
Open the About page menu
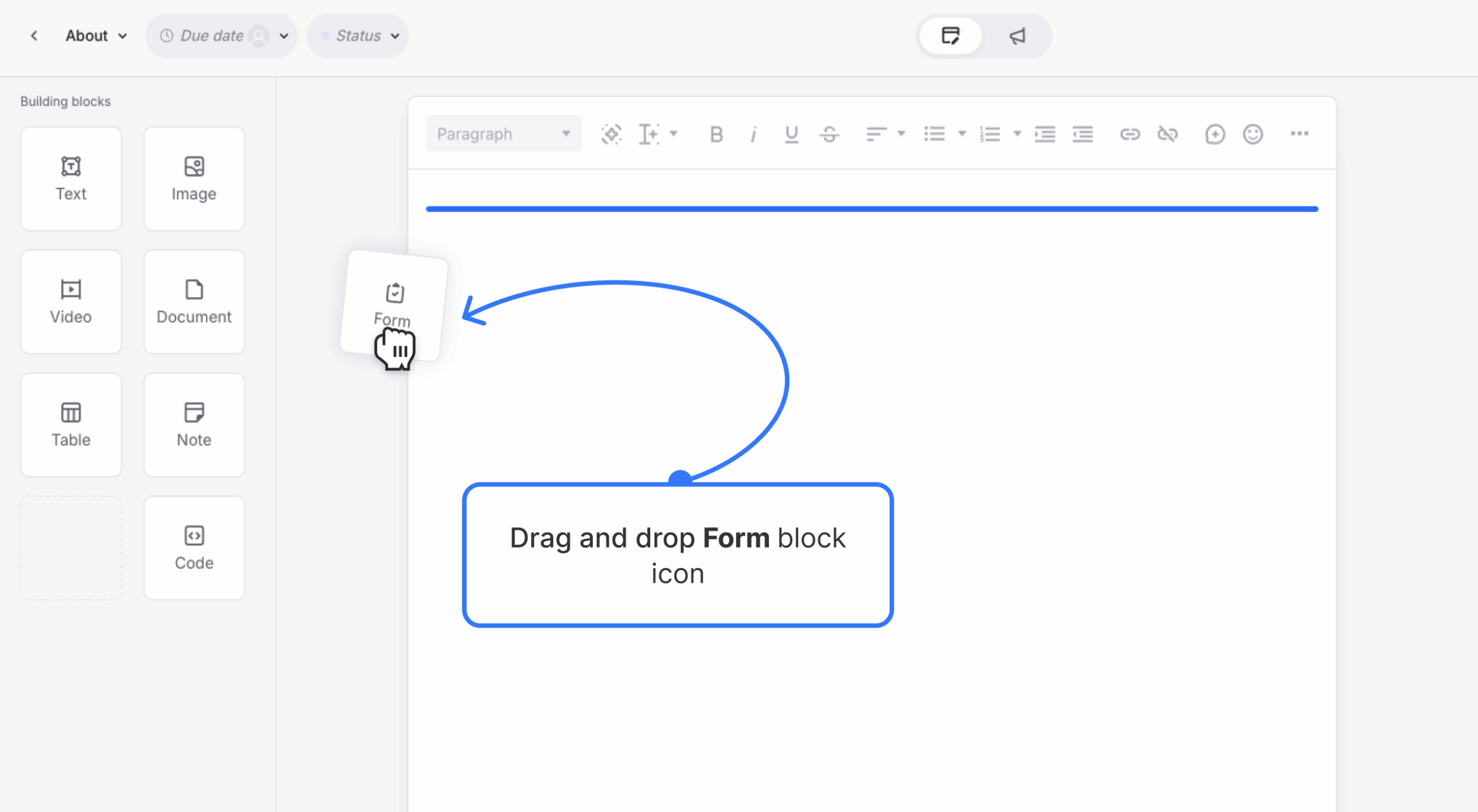point(96,35)
